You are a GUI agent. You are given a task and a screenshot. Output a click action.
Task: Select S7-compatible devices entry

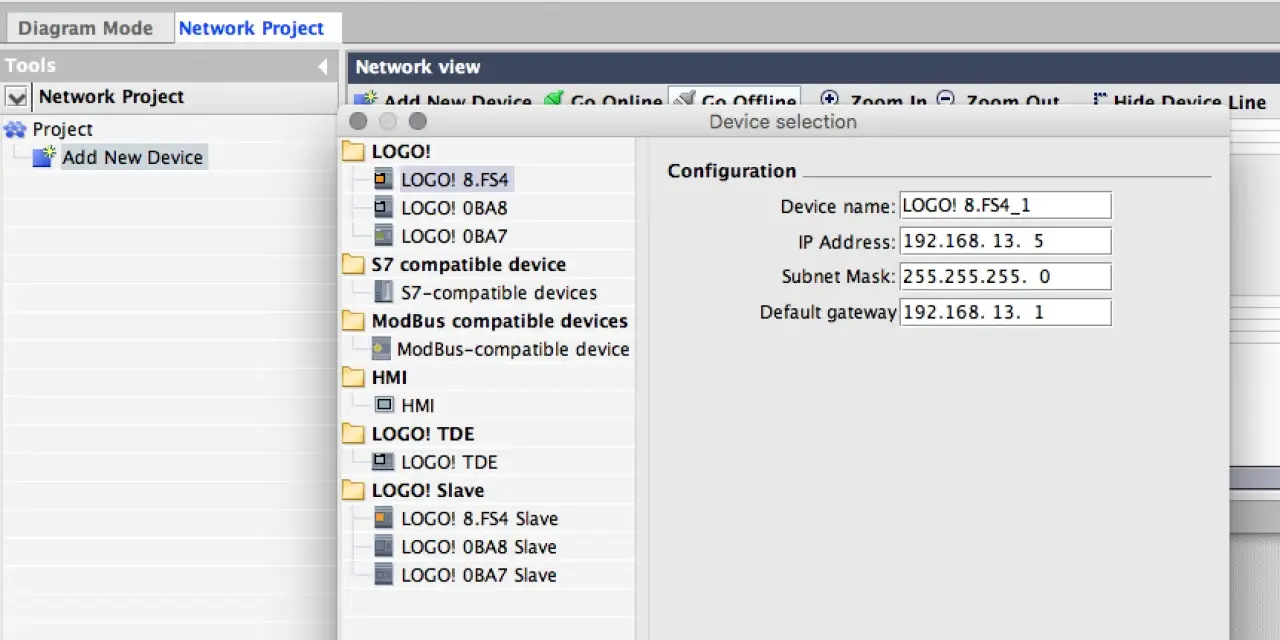[x=499, y=293]
